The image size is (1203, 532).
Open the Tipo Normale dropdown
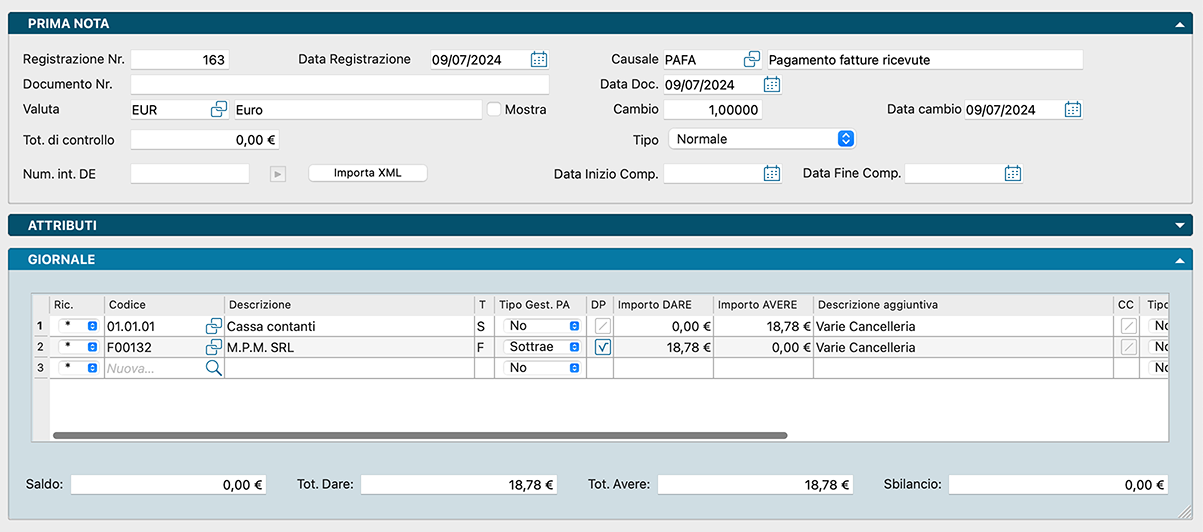[845, 139]
